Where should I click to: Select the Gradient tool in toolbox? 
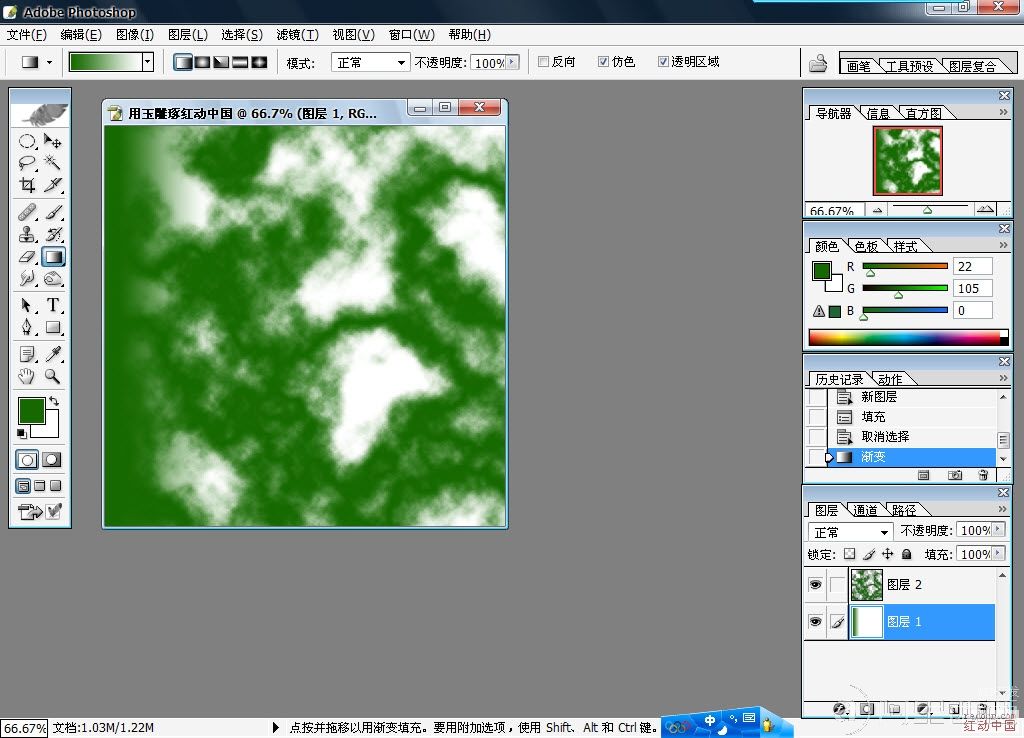(53, 257)
